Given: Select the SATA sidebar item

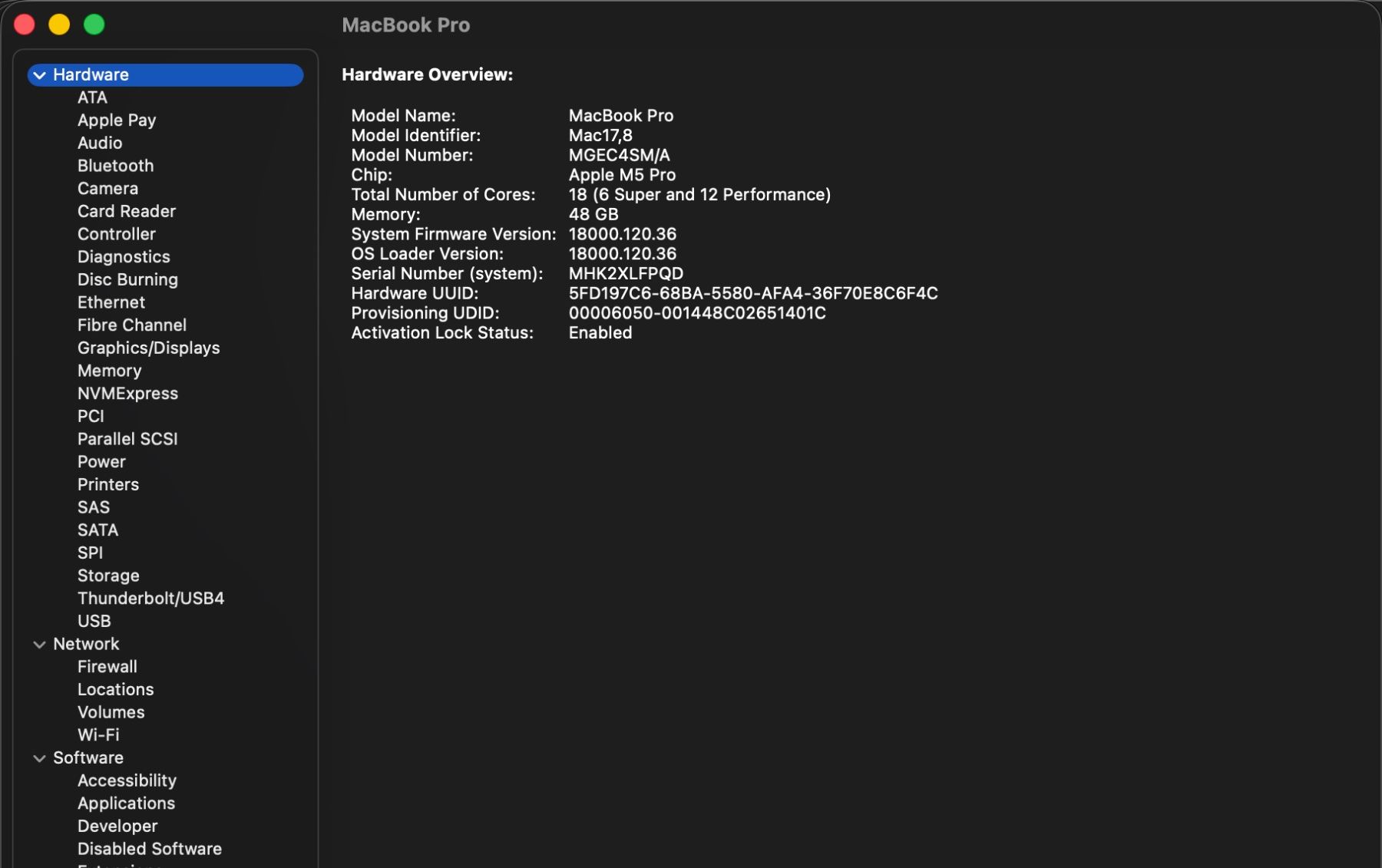Looking at the screenshot, I should coord(98,530).
